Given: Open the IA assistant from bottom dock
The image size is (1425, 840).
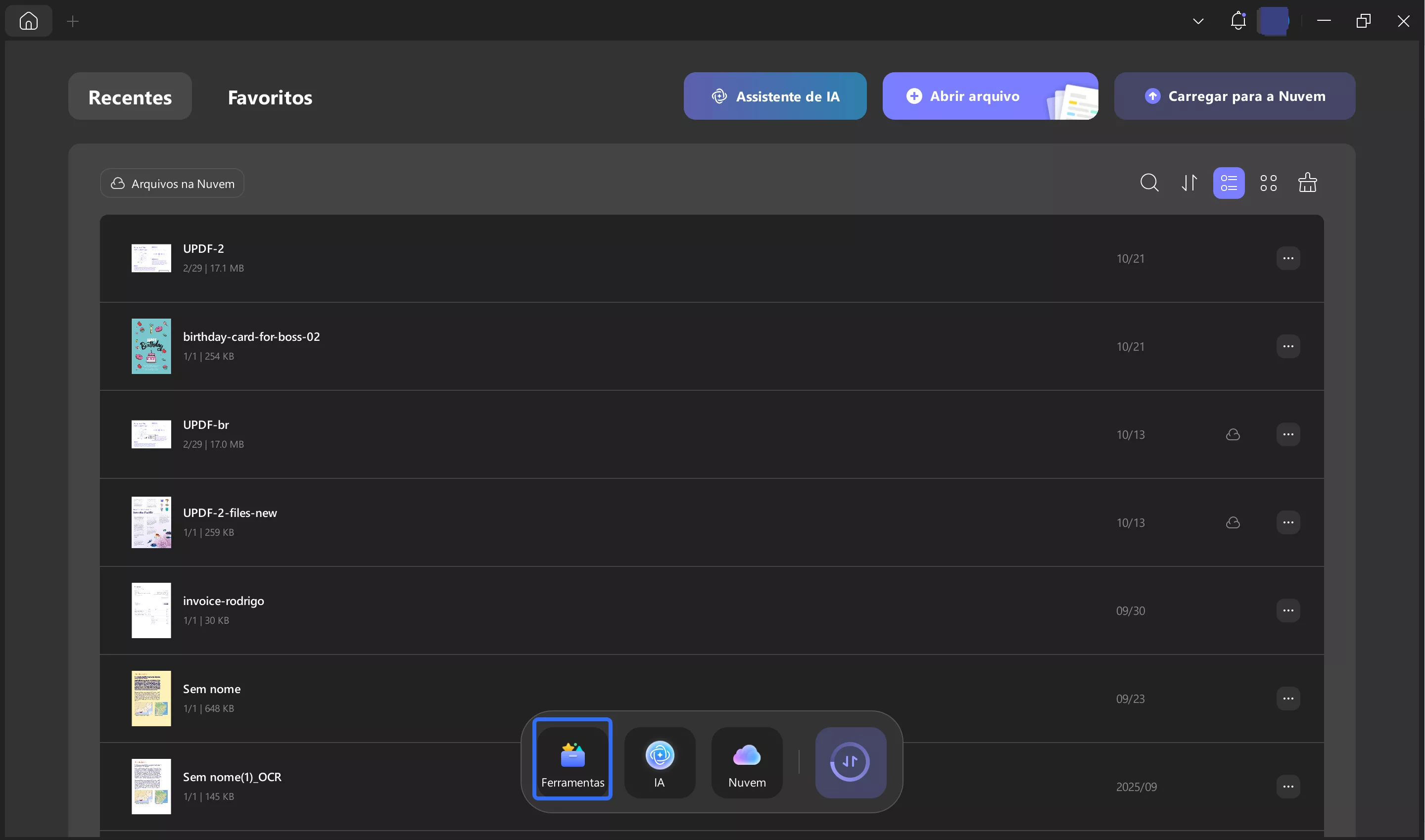Looking at the screenshot, I should point(660,762).
